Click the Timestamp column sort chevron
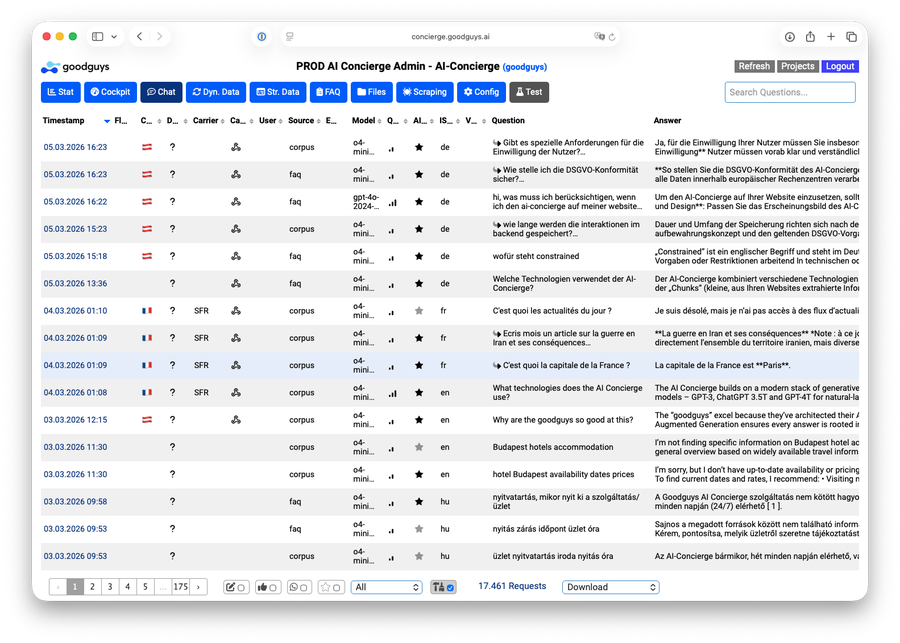Image resolution: width=900 pixels, height=643 pixels. point(109,120)
